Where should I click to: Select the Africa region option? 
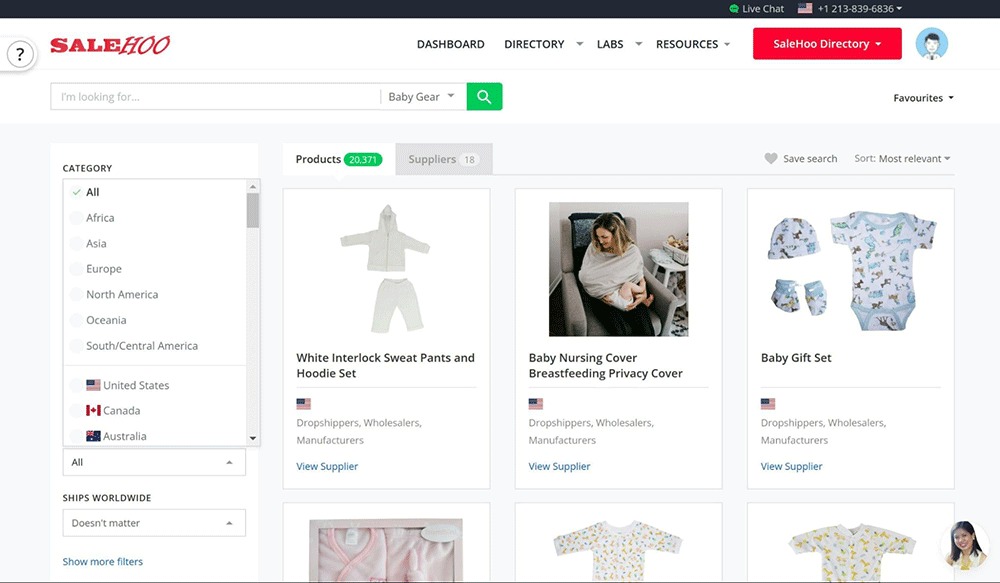100,218
